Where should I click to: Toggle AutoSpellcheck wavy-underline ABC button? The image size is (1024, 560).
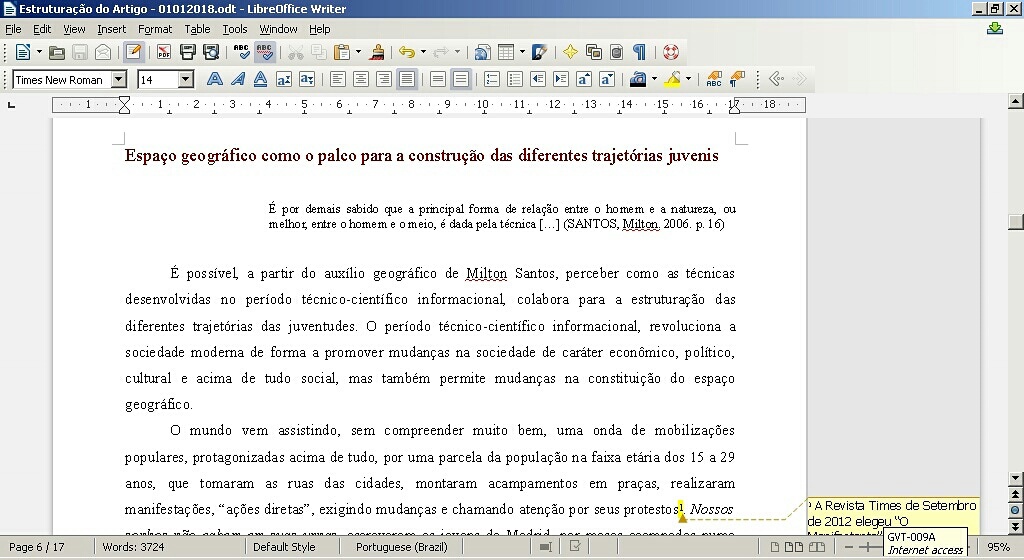265,52
